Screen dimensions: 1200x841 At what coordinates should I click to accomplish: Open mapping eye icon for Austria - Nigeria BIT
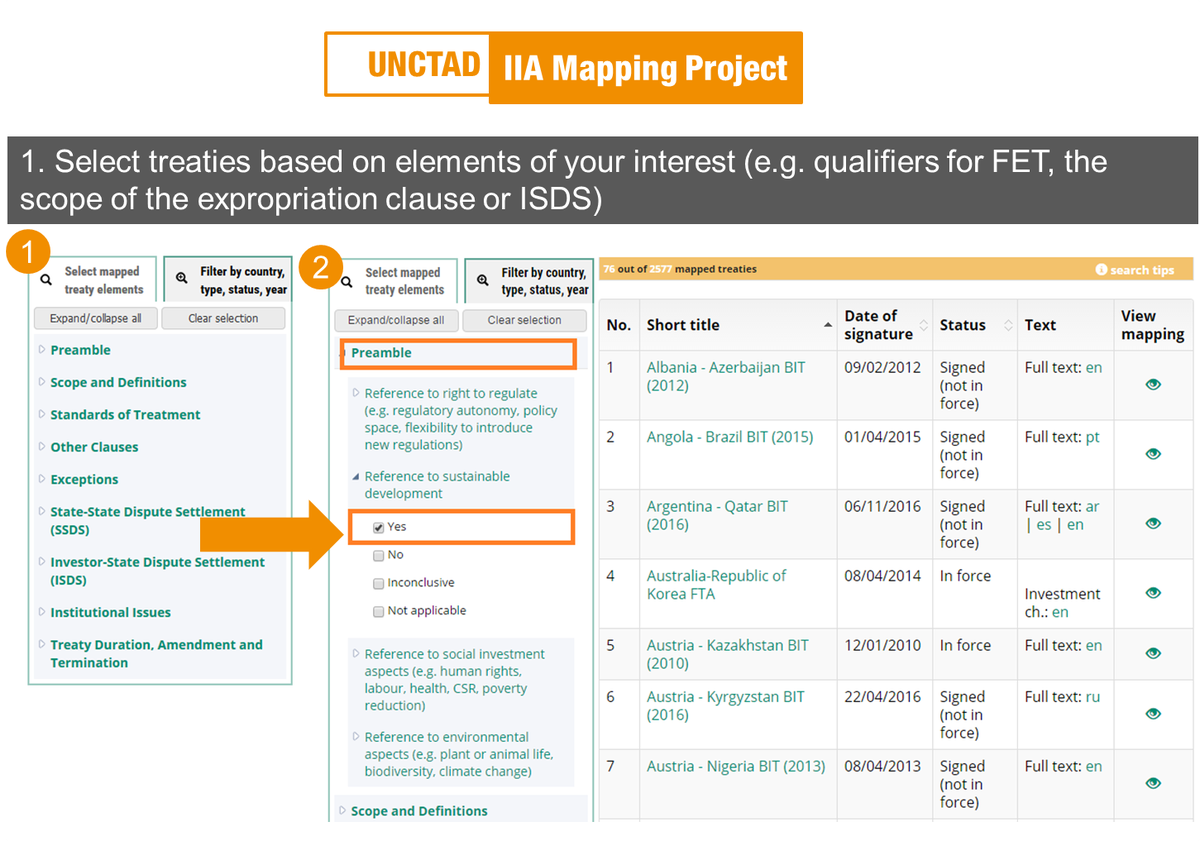[x=1153, y=784]
